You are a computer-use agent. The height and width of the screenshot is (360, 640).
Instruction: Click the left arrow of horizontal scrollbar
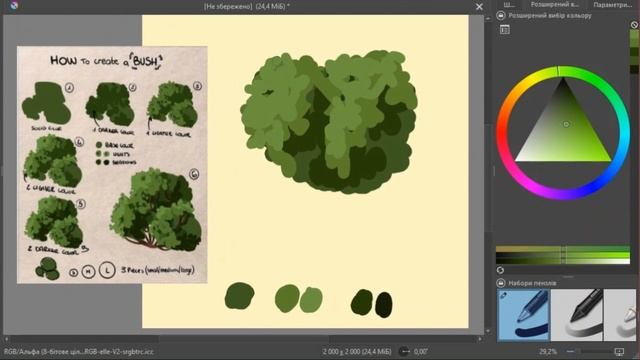tap(6, 339)
